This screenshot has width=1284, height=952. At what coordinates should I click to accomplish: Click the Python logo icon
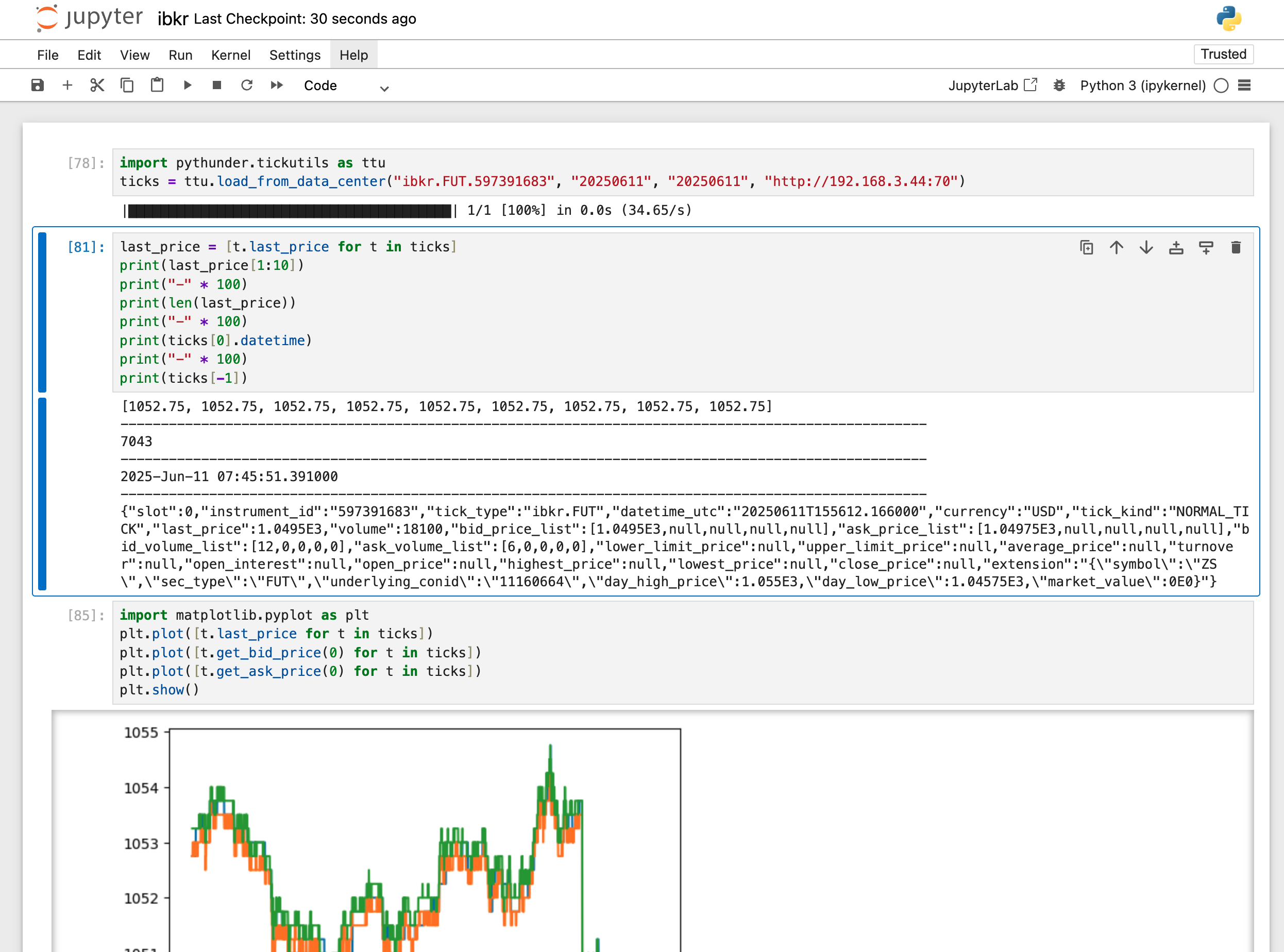1229,19
